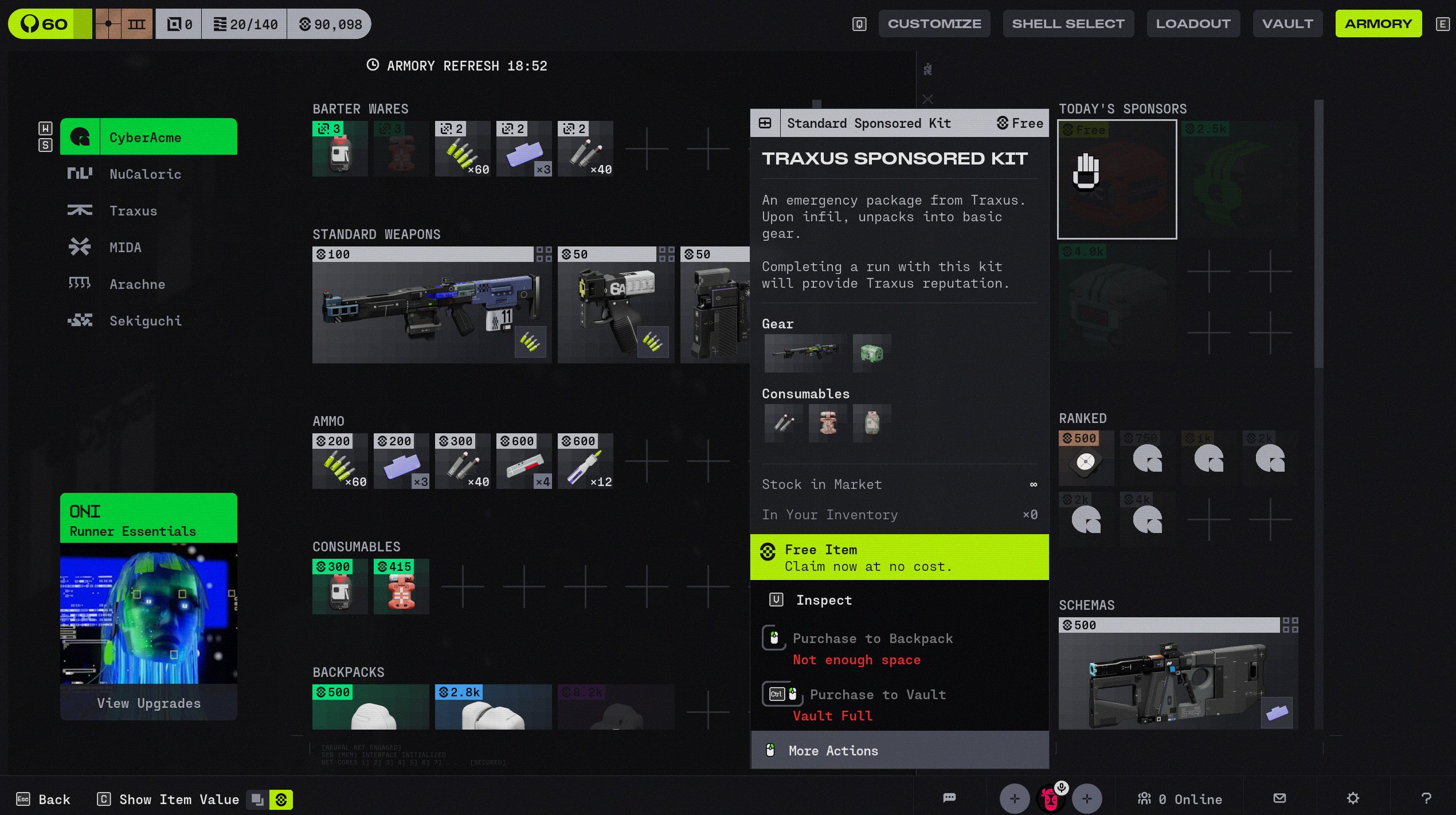This screenshot has height=815, width=1456.
Task: Click the left add squad member plus
Action: point(1014,798)
